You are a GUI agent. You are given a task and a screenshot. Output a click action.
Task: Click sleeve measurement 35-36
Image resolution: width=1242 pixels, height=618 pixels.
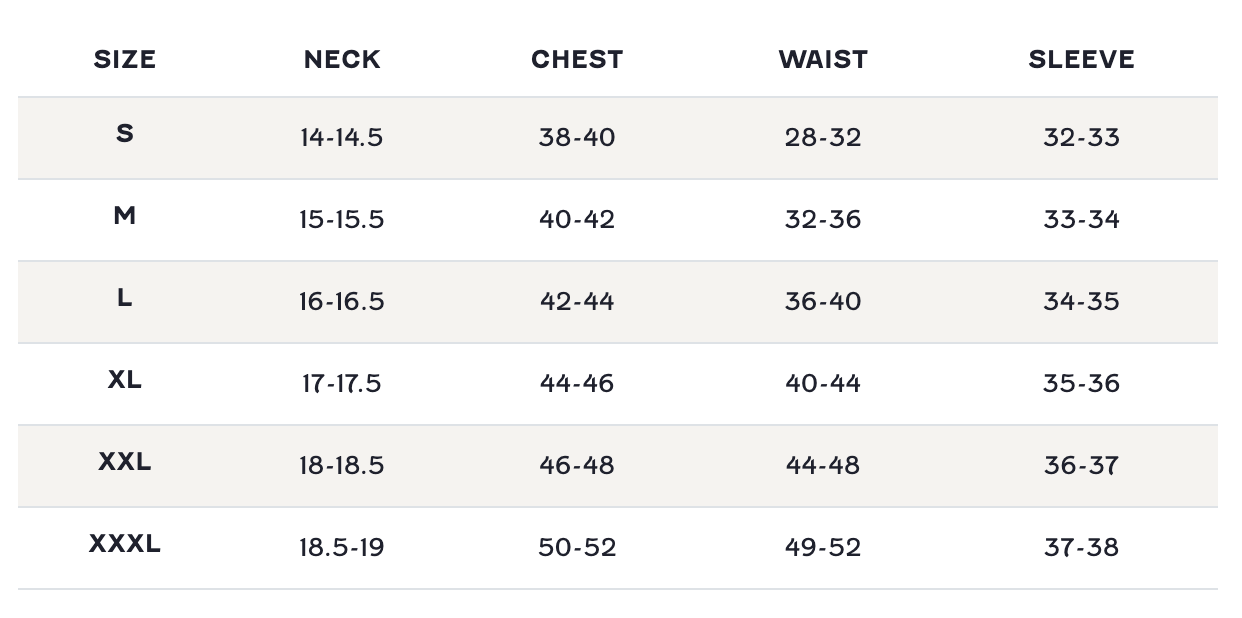[1081, 384]
